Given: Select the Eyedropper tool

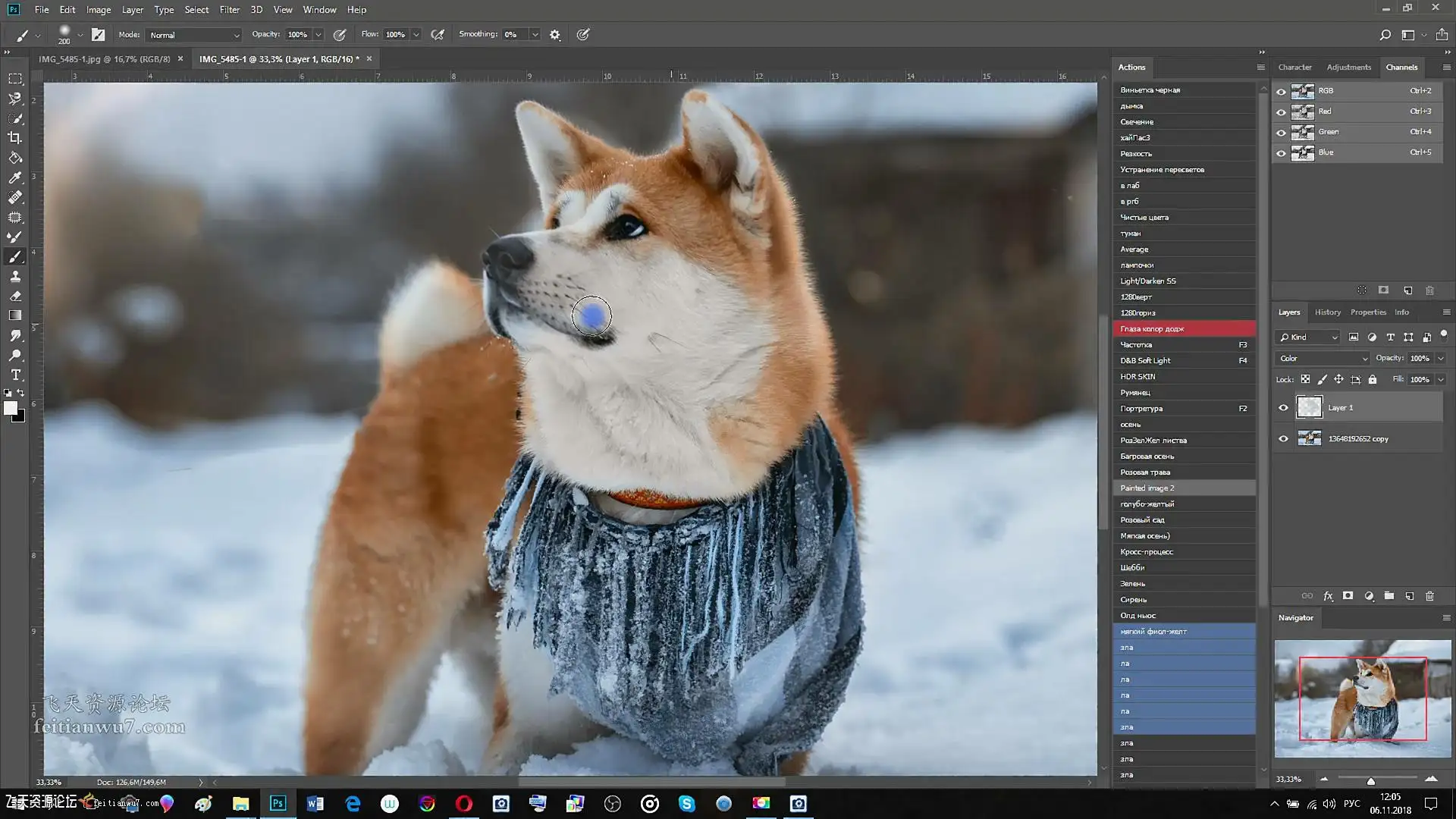Looking at the screenshot, I should click(x=15, y=177).
